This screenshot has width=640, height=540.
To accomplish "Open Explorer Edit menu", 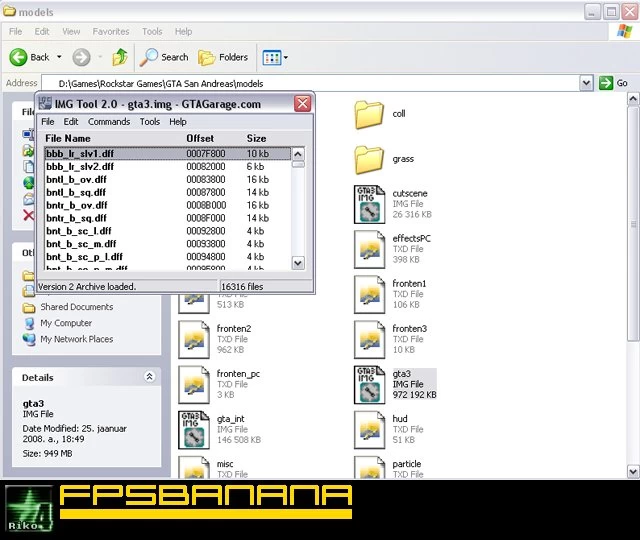I will (x=42, y=31).
